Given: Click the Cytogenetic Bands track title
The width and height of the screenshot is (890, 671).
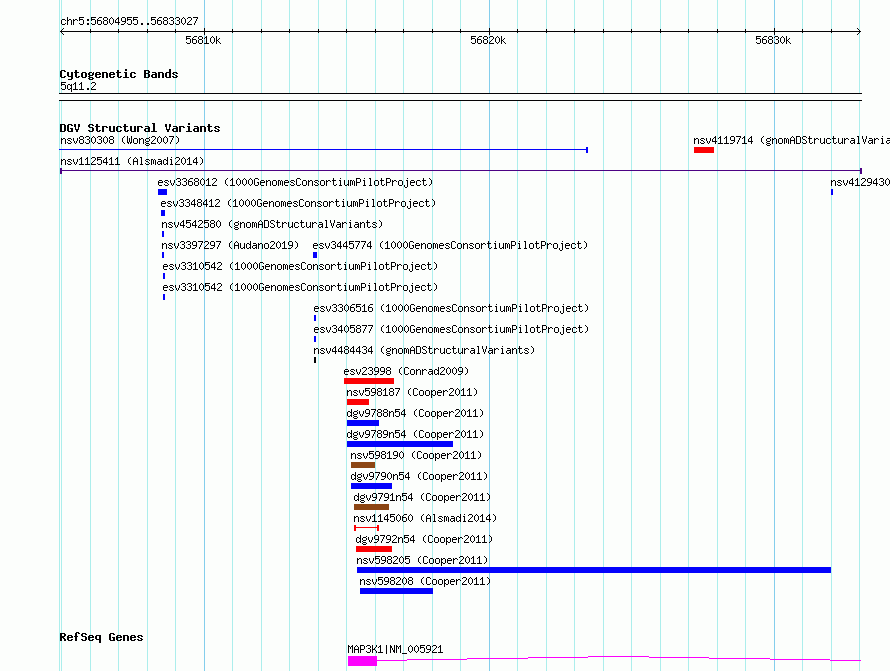Looking at the screenshot, I should [x=119, y=74].
